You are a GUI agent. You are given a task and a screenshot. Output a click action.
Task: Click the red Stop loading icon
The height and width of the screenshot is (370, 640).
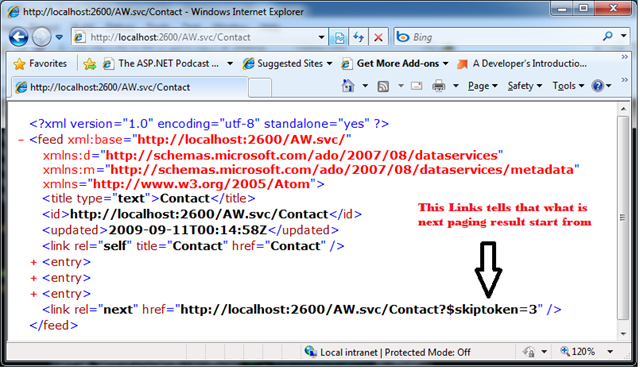378,38
